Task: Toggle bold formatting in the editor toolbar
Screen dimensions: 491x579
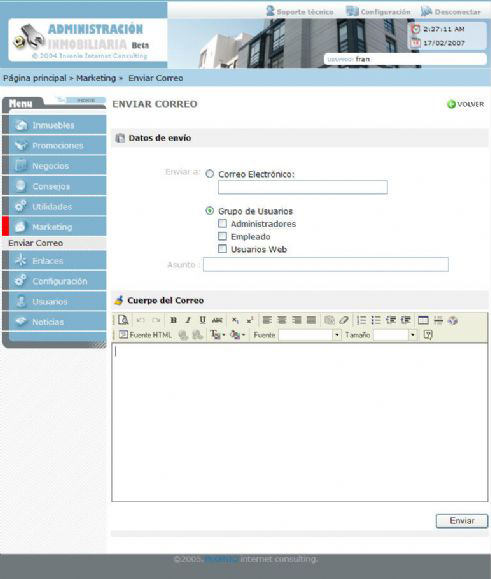Action: (x=174, y=320)
